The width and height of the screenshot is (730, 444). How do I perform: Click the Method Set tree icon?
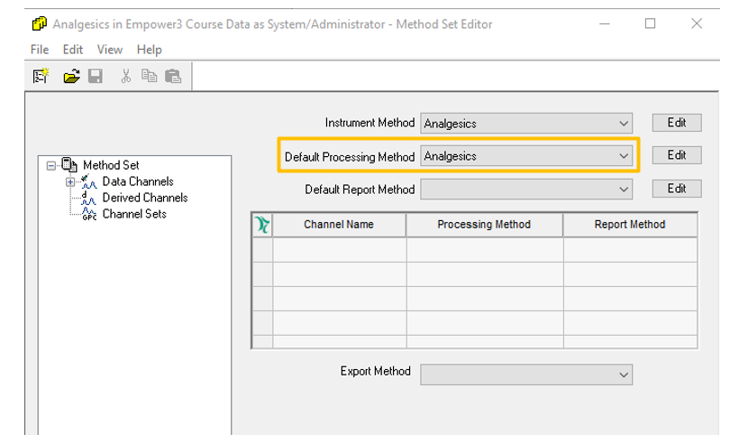click(x=69, y=165)
